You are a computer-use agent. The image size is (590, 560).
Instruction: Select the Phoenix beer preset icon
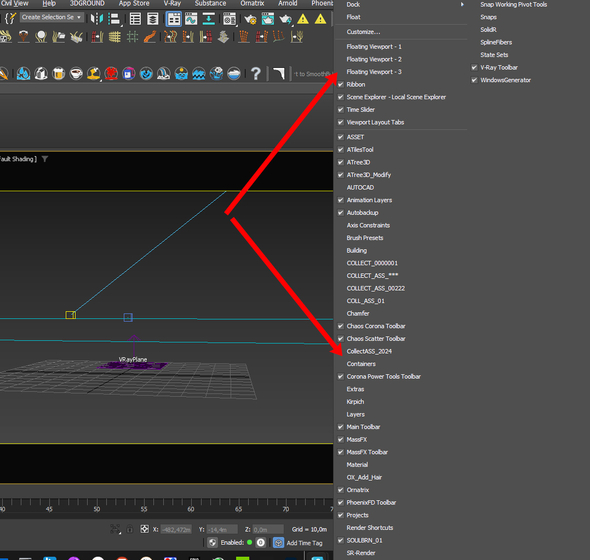pos(58,73)
